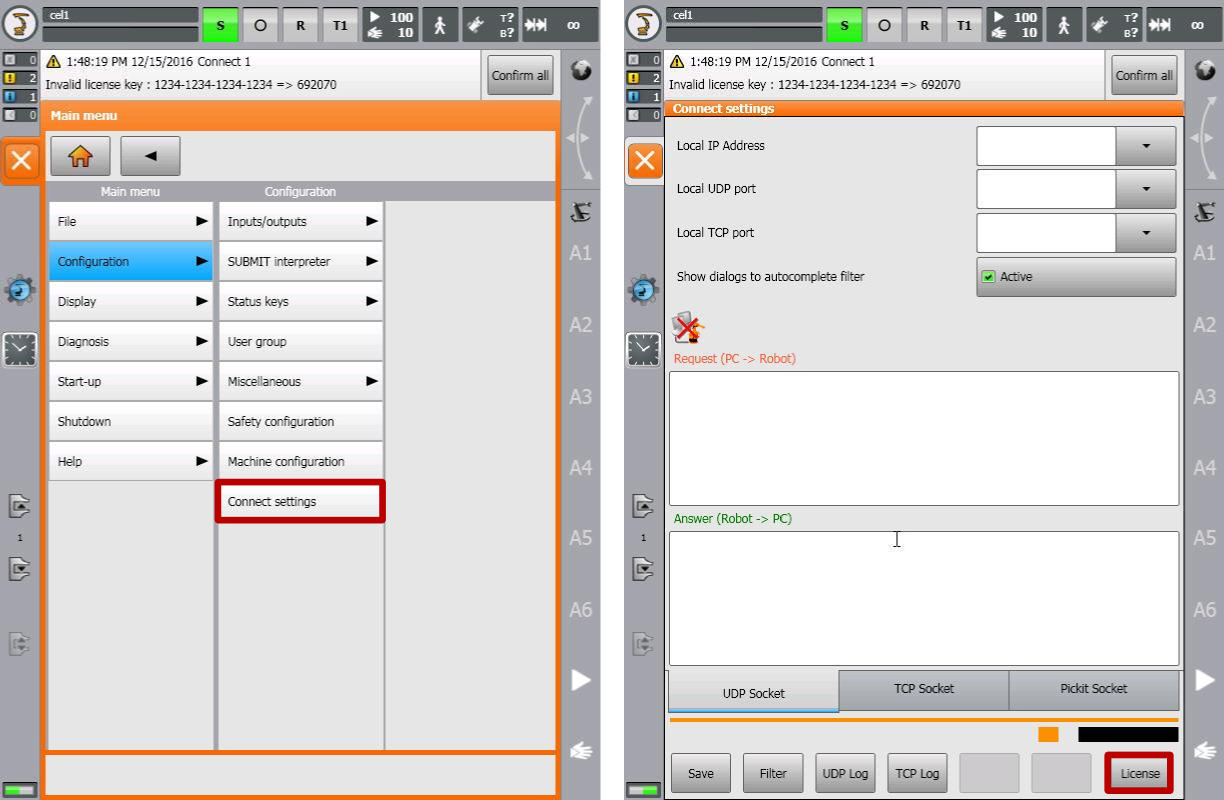Click the Home icon in Main menu
Screen dimensions: 1224x800
(x=80, y=157)
